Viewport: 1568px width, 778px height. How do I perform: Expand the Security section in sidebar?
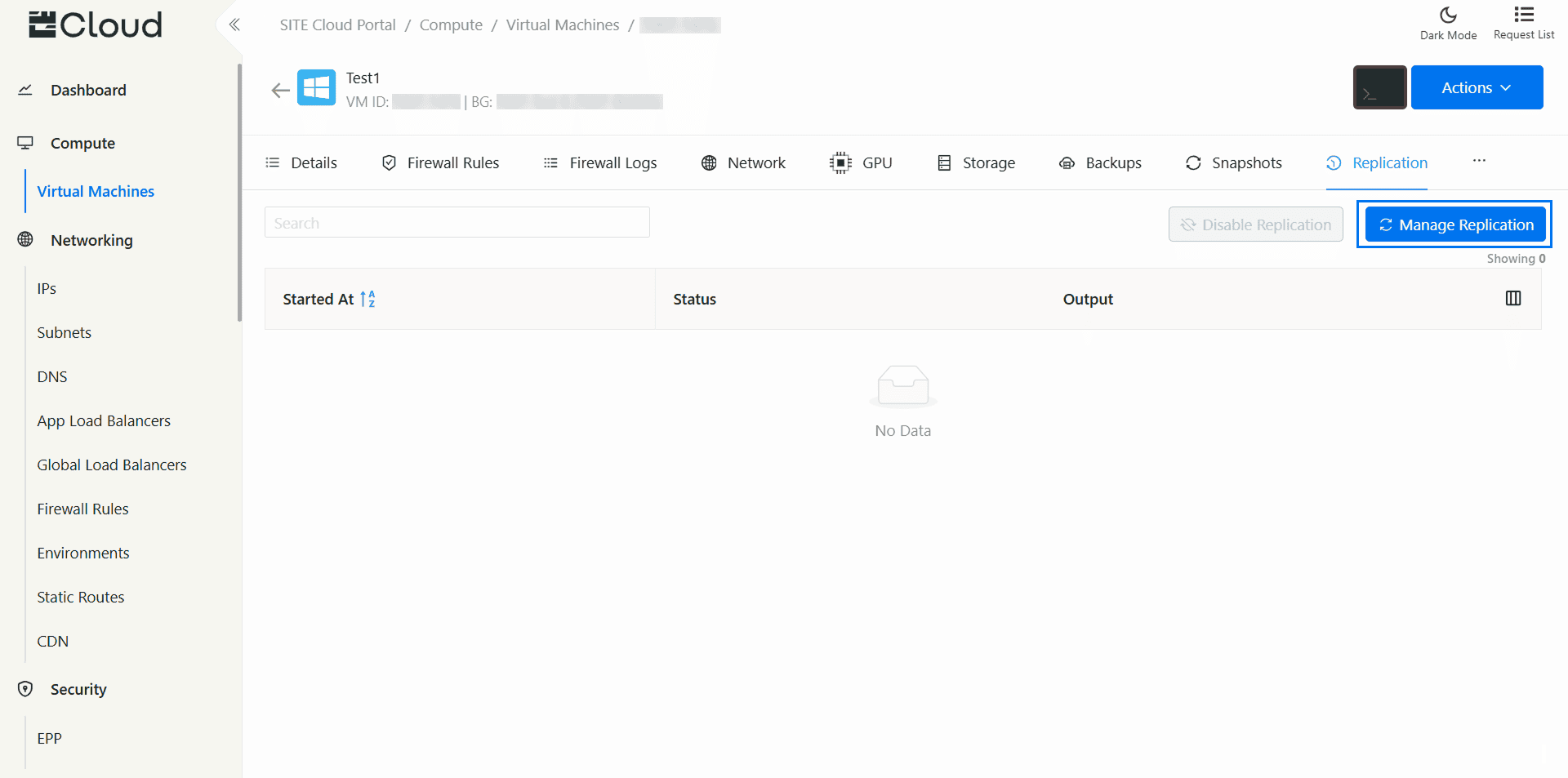(x=78, y=689)
